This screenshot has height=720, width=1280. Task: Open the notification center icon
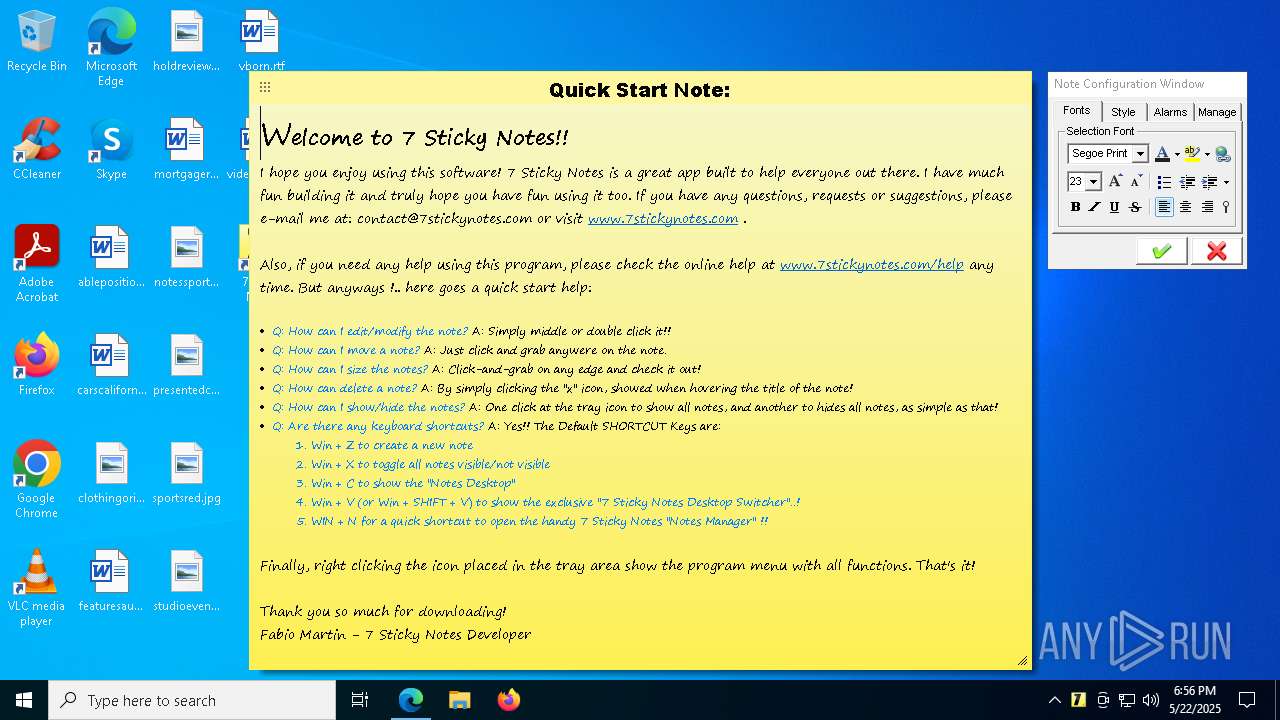(x=1247, y=700)
